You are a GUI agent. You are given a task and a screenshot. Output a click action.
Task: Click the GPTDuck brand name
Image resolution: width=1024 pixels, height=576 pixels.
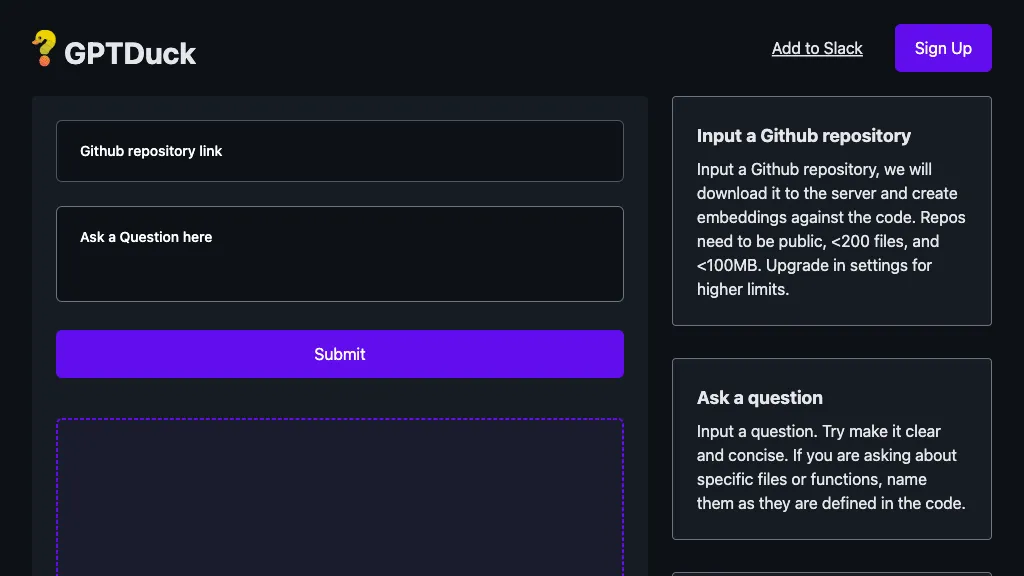[x=130, y=53]
